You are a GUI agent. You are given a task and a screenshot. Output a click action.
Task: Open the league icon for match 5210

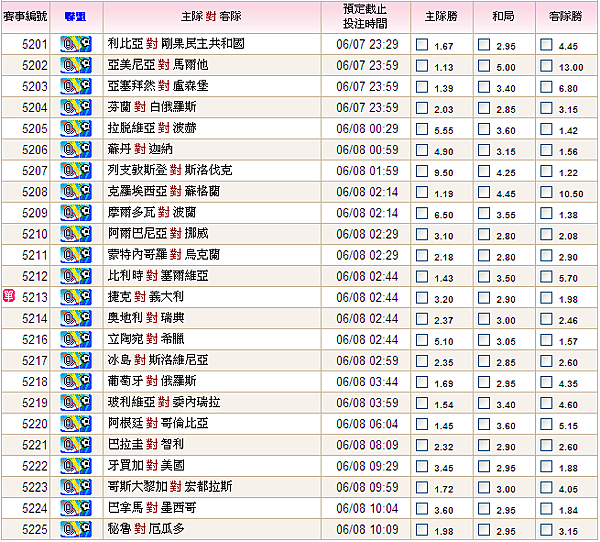76,234
